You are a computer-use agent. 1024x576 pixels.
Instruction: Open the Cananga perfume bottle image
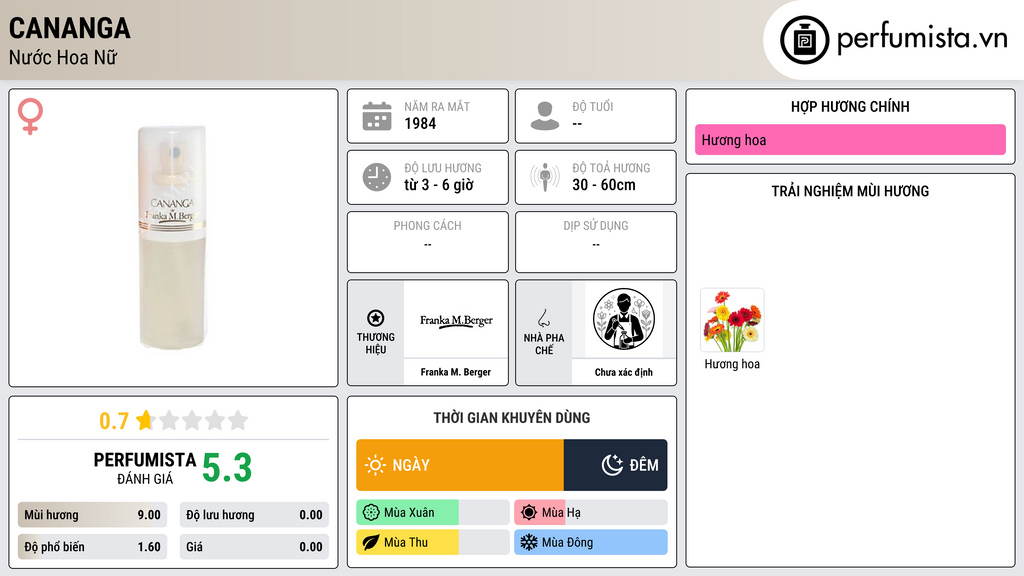(x=172, y=236)
